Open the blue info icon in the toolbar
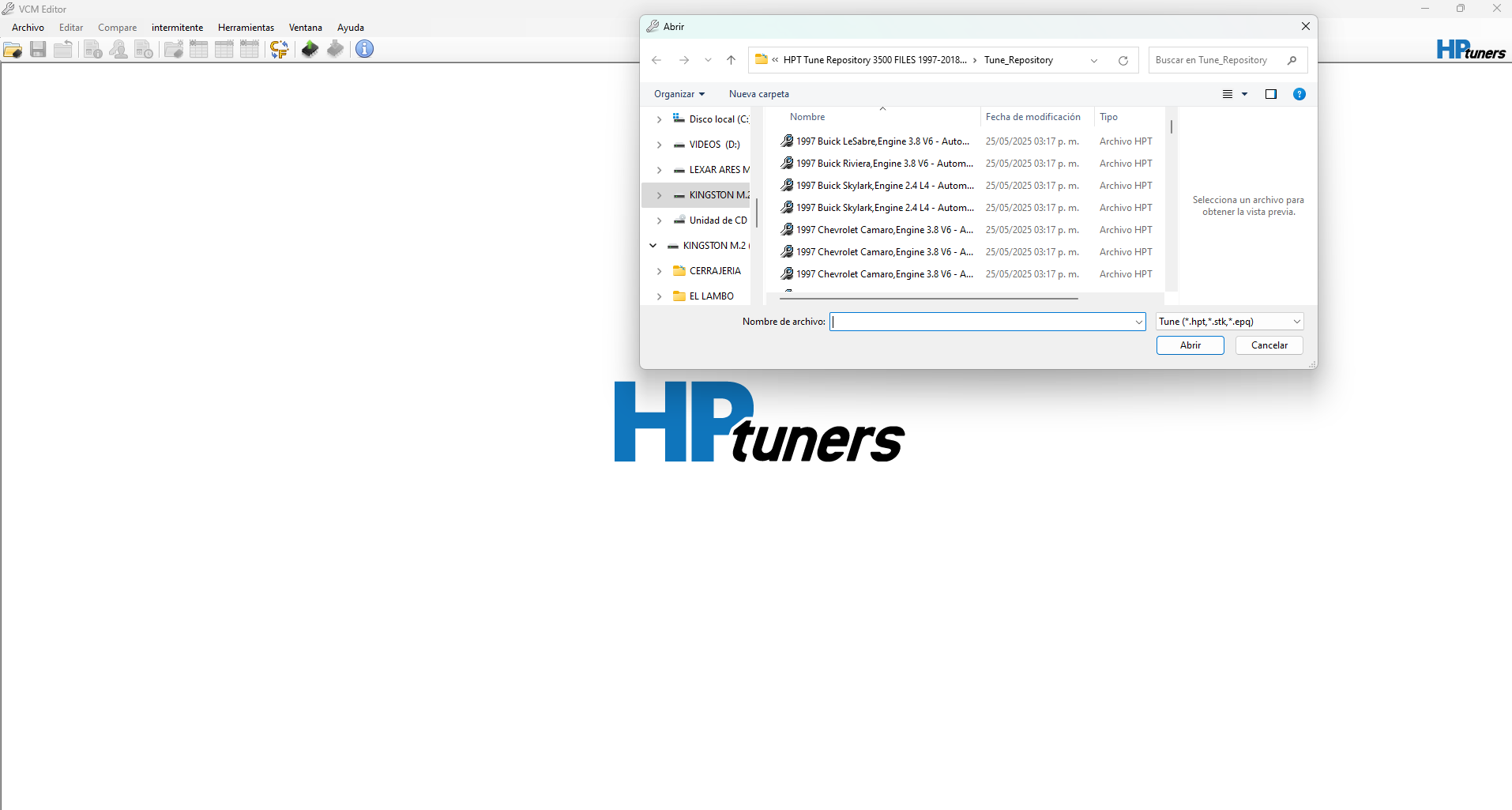Screen dimensions: 1512x810 pos(364,49)
